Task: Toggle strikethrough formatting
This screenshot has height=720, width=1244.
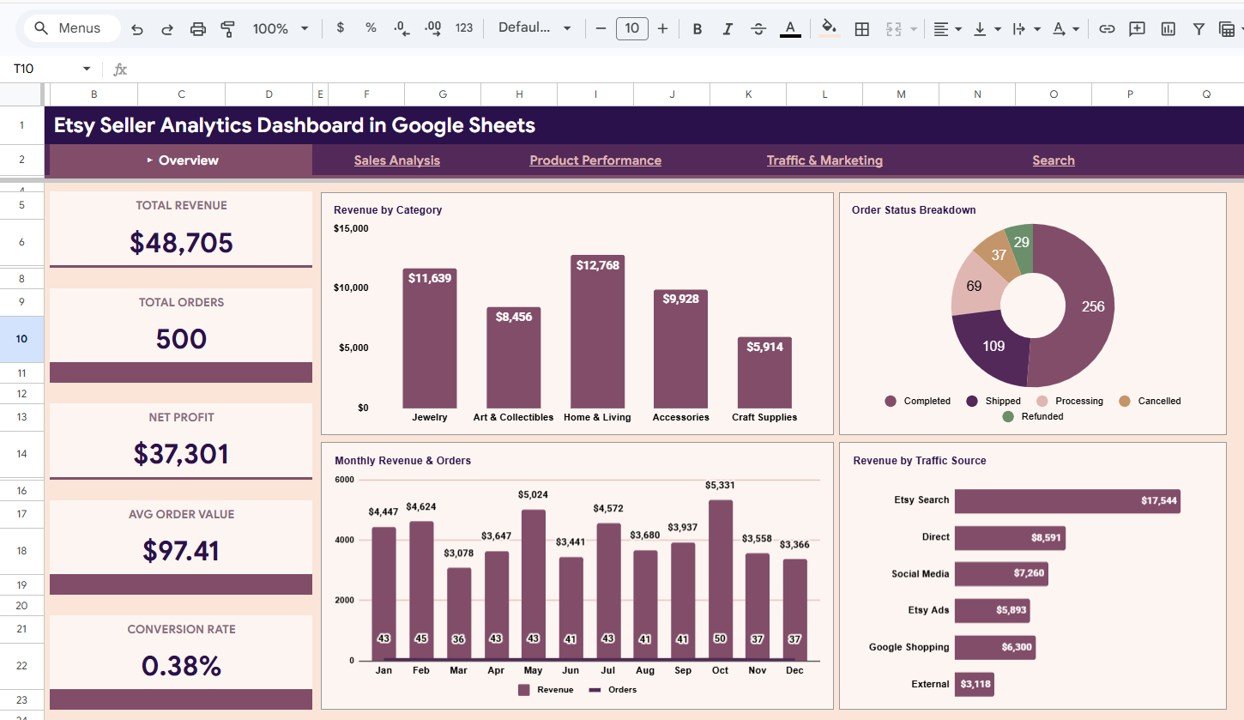Action: [x=758, y=28]
